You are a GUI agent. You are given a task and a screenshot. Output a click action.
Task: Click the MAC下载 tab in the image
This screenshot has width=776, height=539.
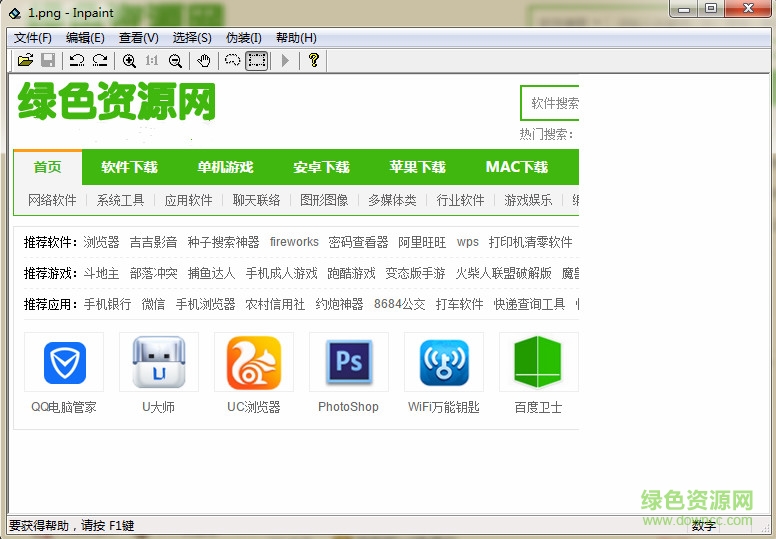pyautogui.click(x=517, y=167)
